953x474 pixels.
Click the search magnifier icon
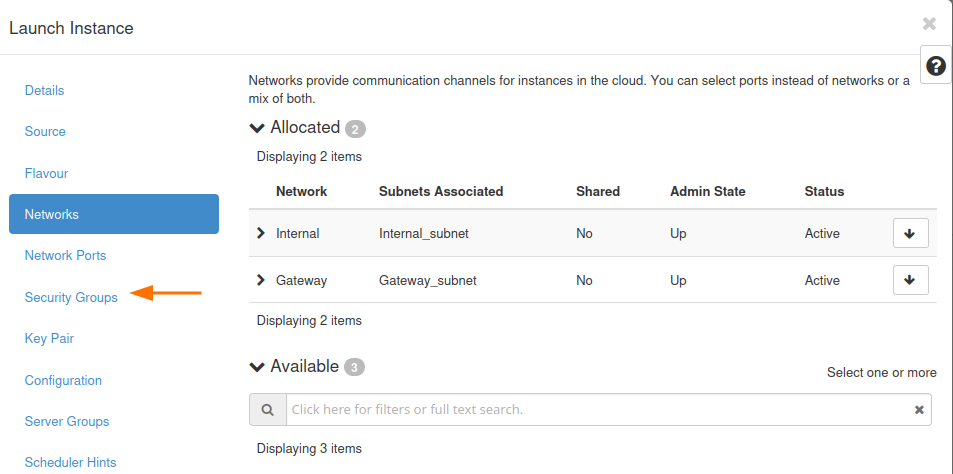click(267, 409)
